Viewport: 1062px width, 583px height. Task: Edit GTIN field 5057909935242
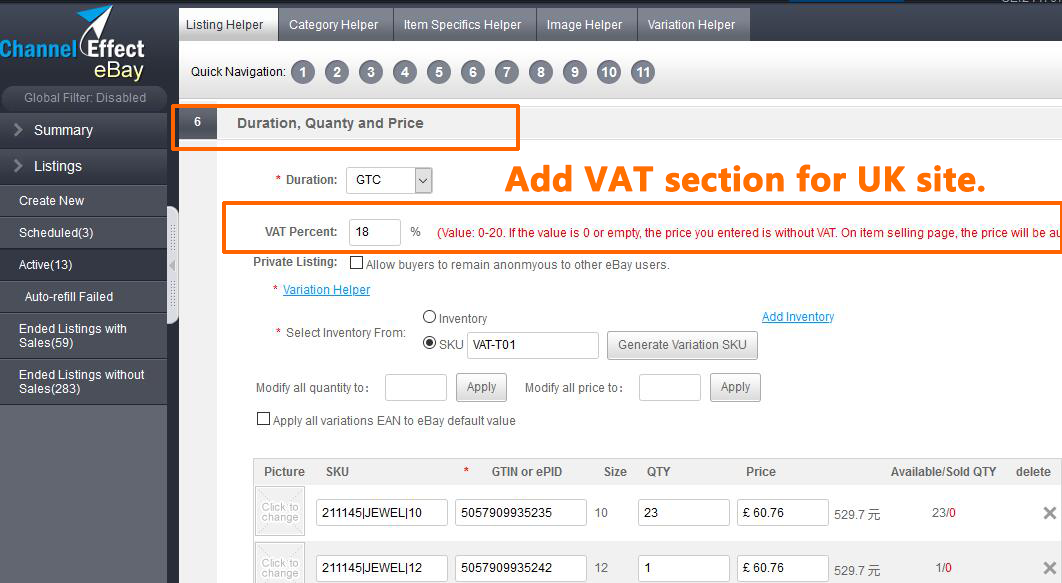click(521, 568)
